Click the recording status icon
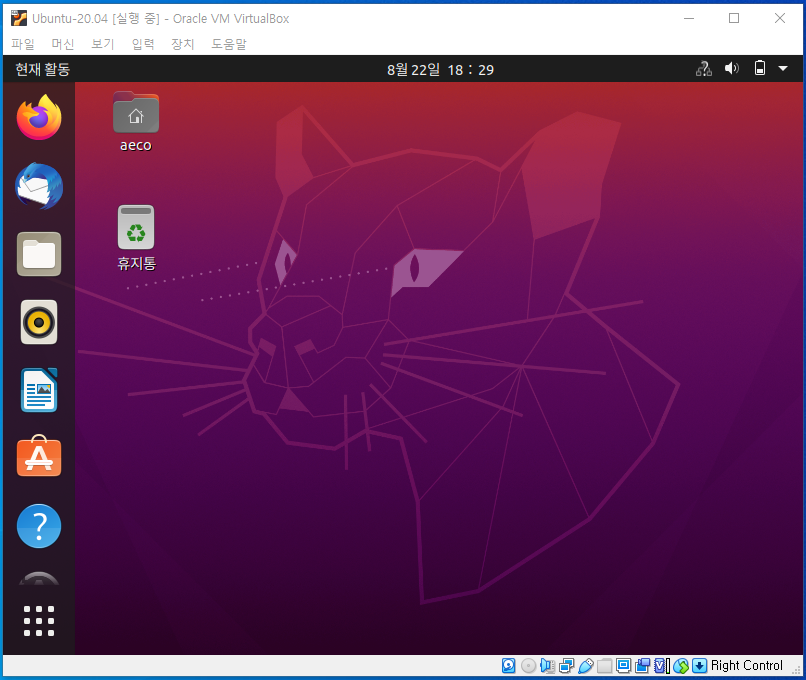This screenshot has width=806, height=680. point(643,666)
